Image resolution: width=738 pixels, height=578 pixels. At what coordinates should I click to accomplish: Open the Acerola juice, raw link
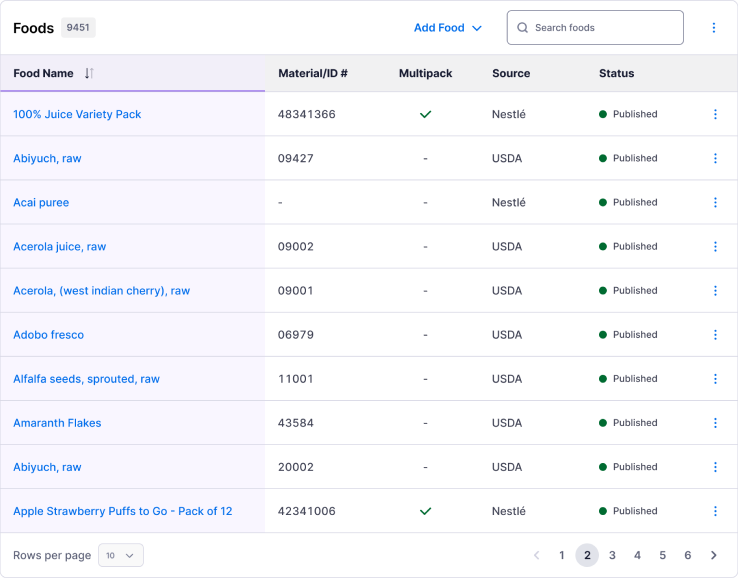pyautogui.click(x=59, y=247)
